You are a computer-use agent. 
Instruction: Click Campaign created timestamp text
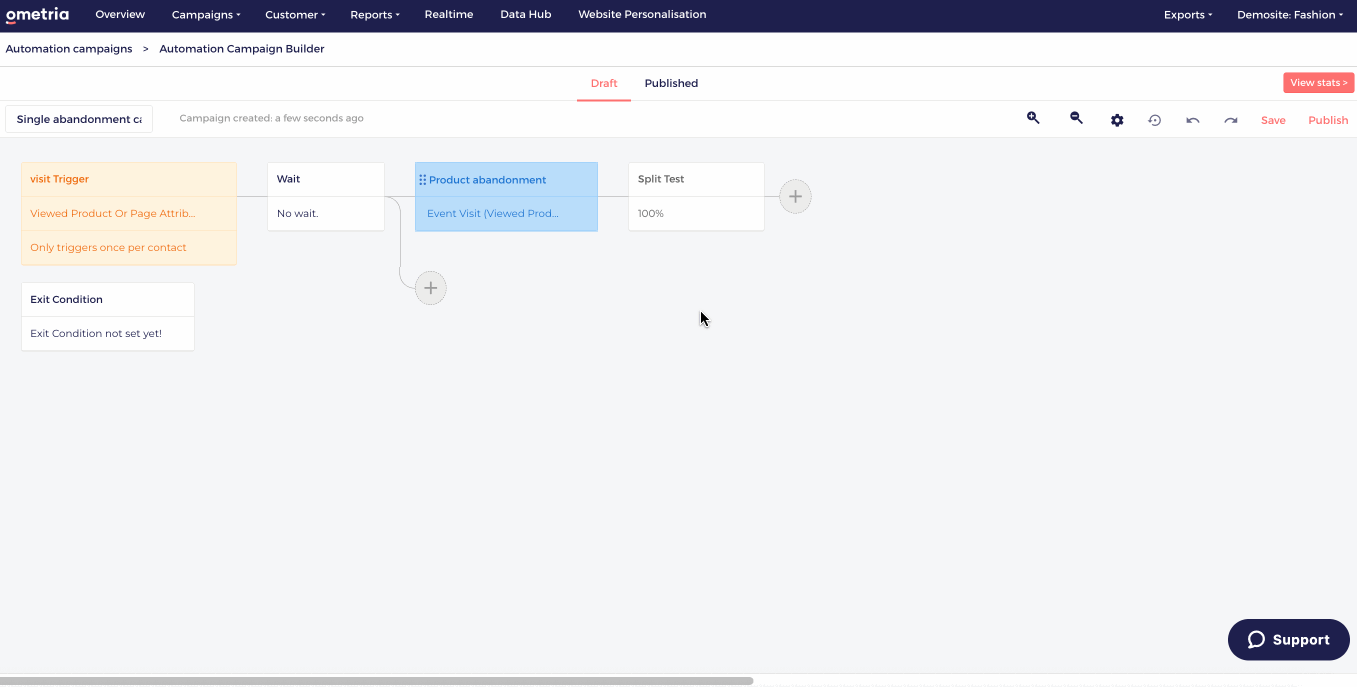click(272, 118)
